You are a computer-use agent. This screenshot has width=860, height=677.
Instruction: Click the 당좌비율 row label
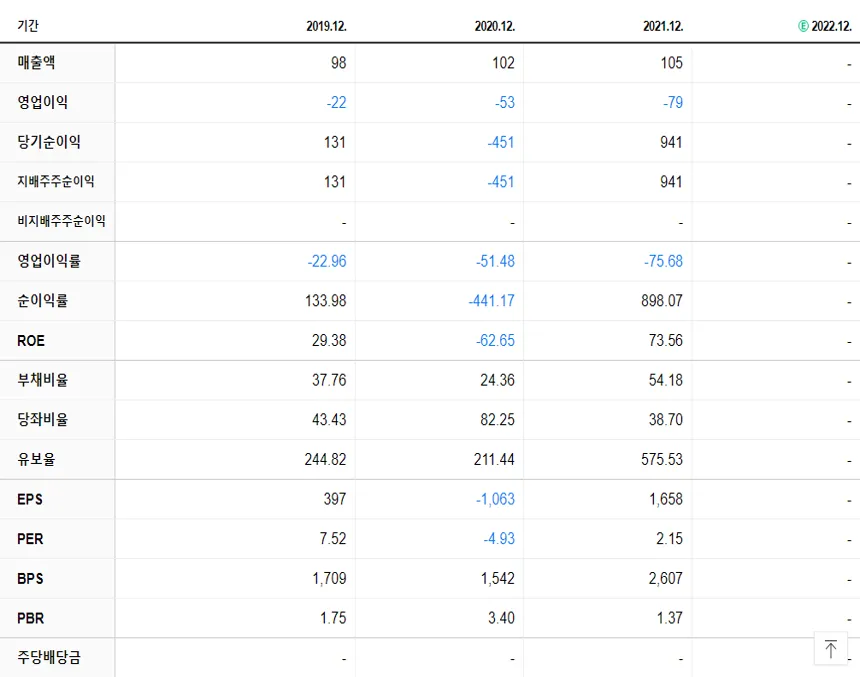[x=43, y=420]
